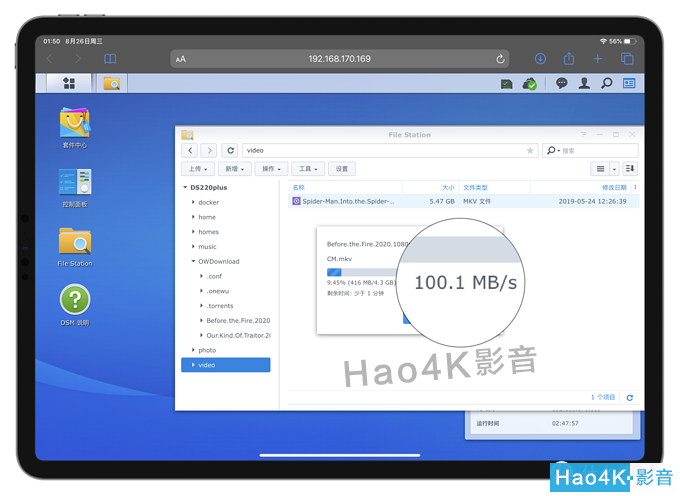Open the DSM main menu icon
This screenshot has width=680, height=496.
point(69,83)
